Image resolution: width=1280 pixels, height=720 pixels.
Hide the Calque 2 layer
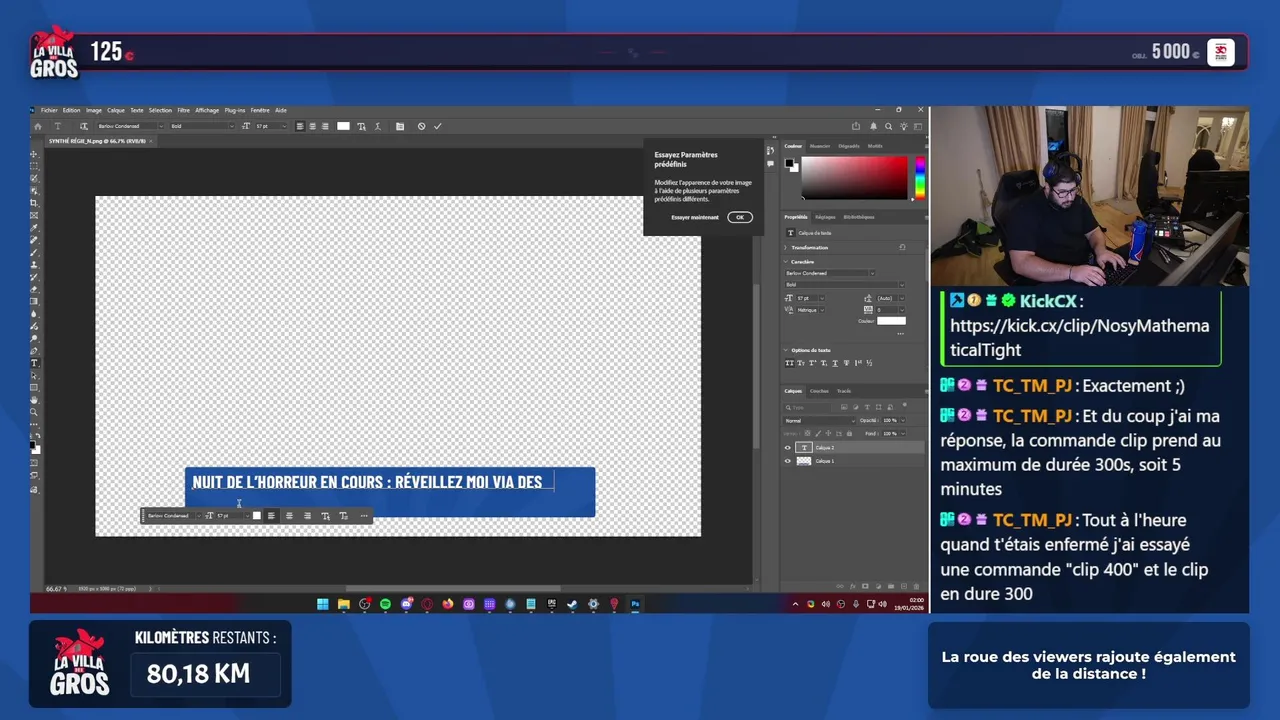click(788, 448)
